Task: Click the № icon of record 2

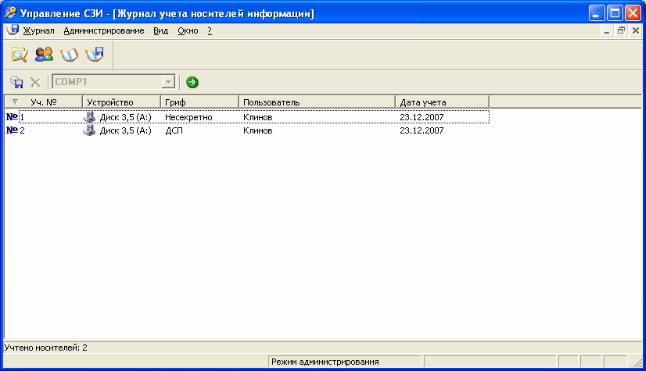Action: click(12, 130)
